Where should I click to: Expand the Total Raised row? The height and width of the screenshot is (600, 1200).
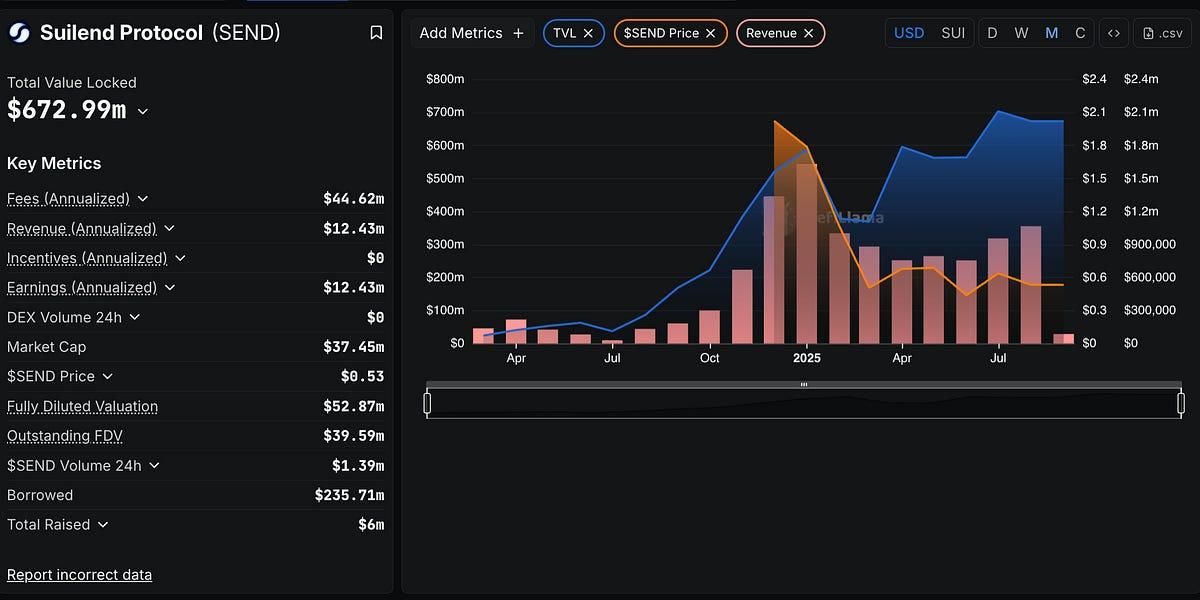pos(103,524)
